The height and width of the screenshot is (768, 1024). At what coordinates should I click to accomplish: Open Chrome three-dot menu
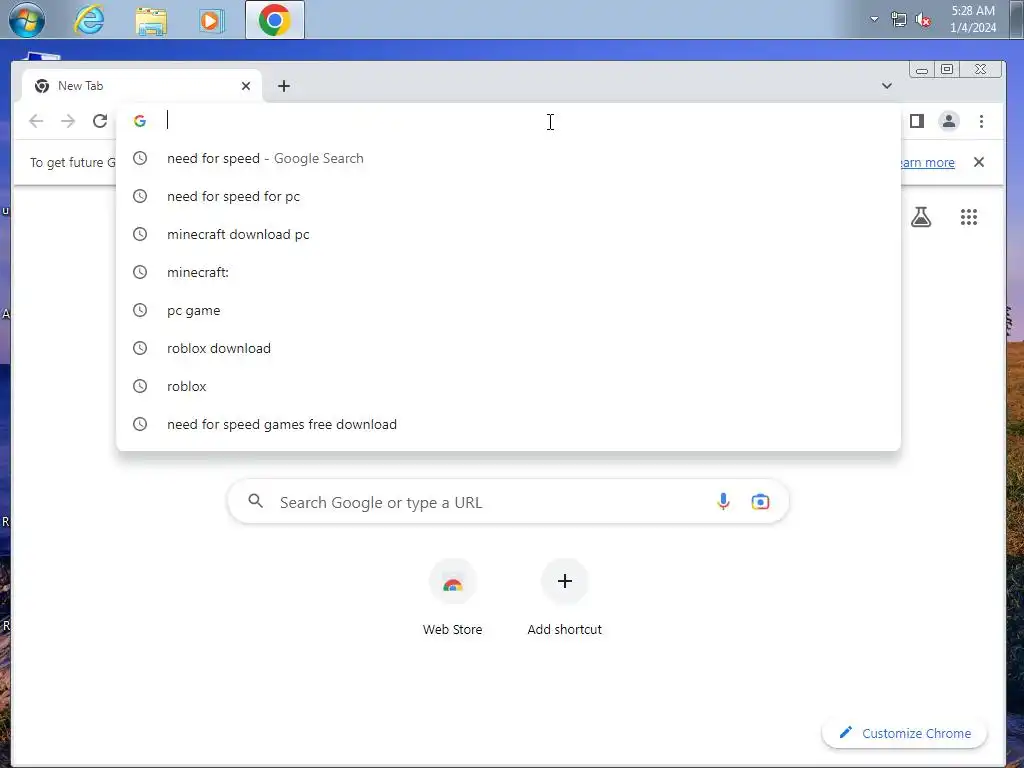click(x=981, y=121)
